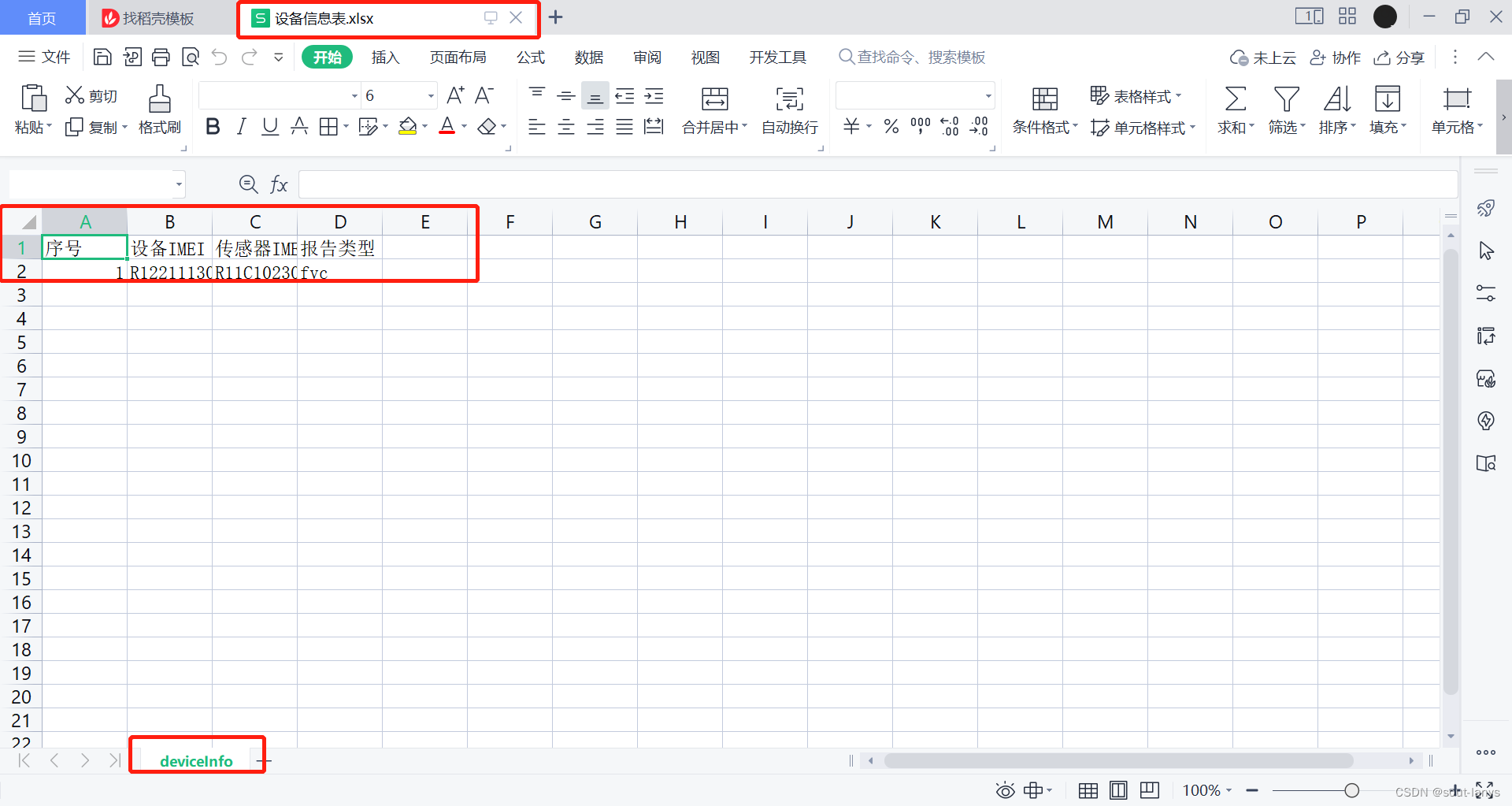Click the Sum sigma button

tap(1236, 110)
